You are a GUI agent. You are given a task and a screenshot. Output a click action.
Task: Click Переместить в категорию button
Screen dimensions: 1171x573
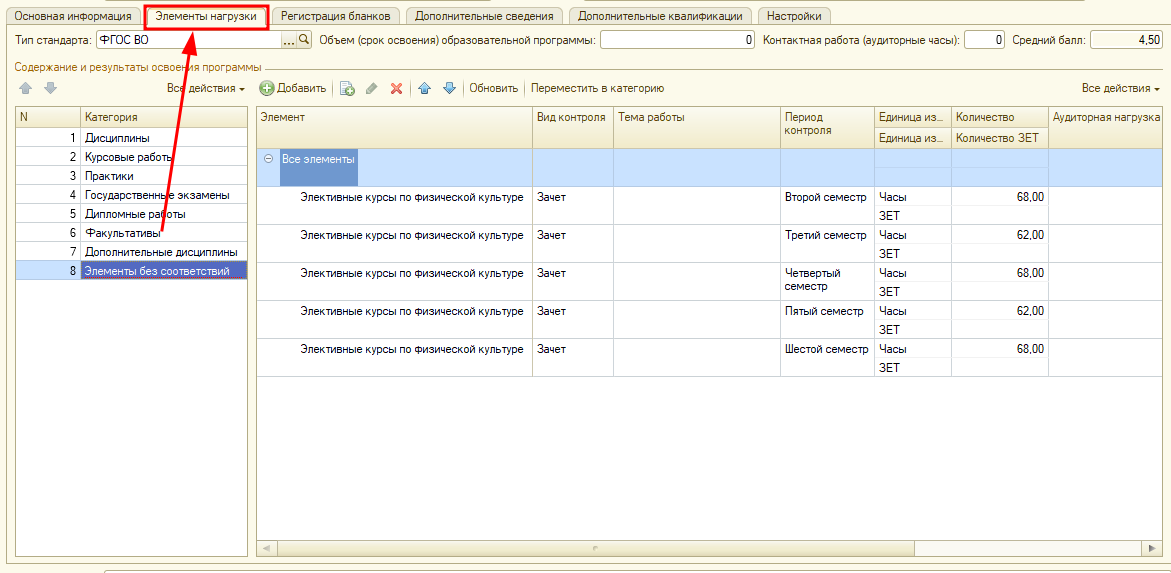(597, 88)
